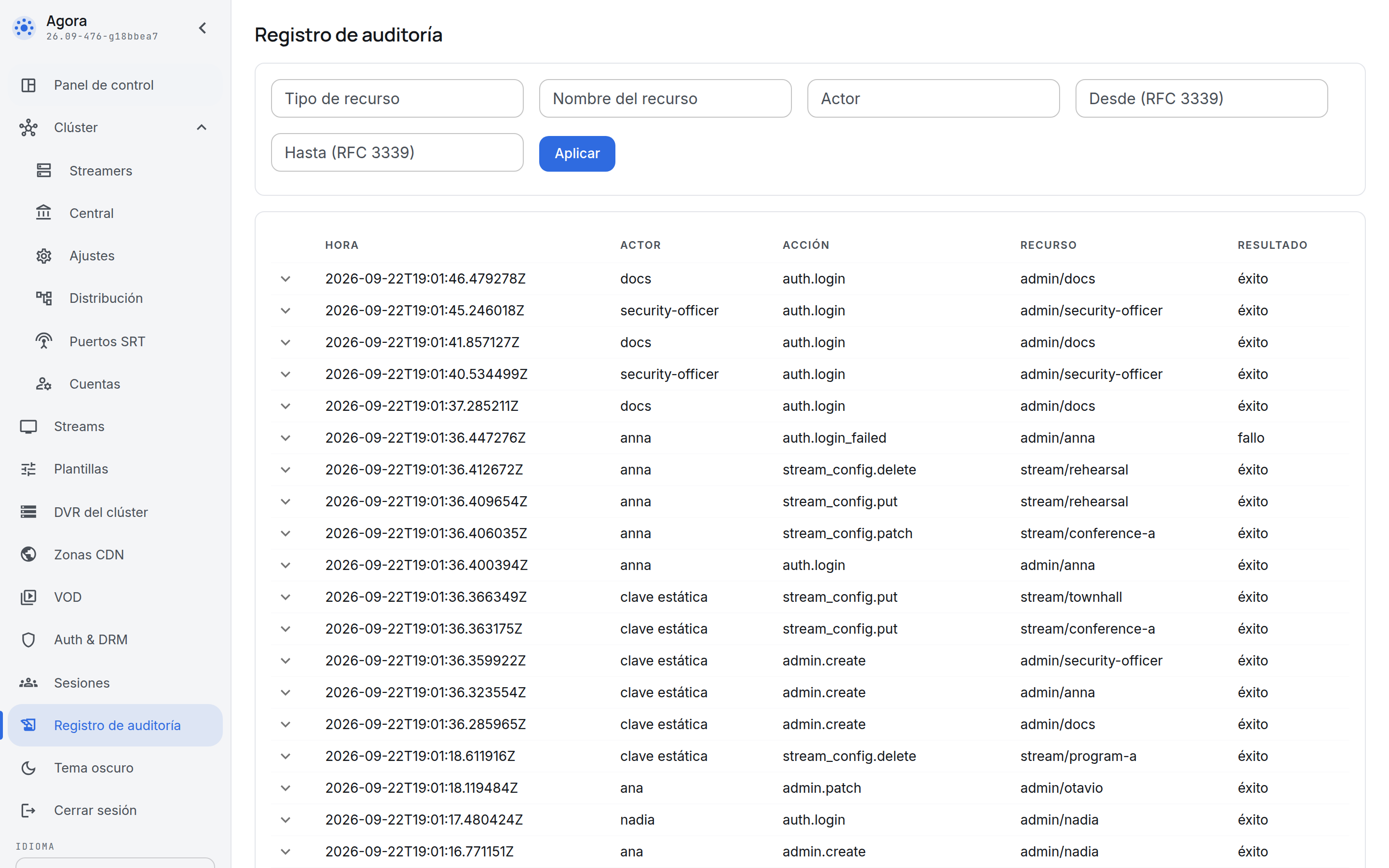This screenshot has height=868, width=1389.
Task: Expand the anna auth.login_failed row
Action: coord(285,438)
